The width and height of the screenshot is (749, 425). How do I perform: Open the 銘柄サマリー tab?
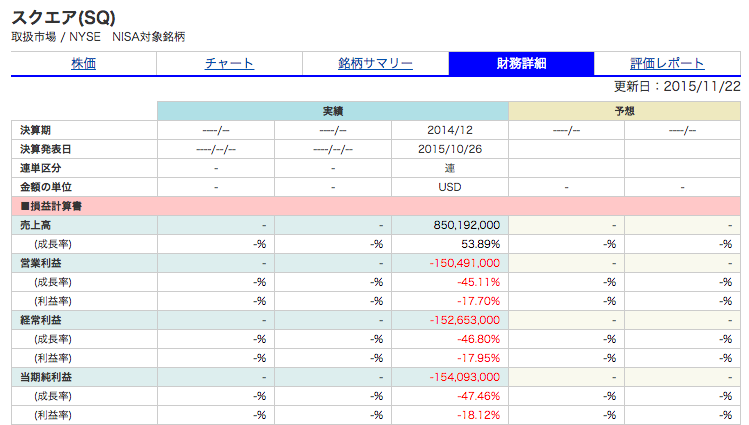click(x=375, y=64)
